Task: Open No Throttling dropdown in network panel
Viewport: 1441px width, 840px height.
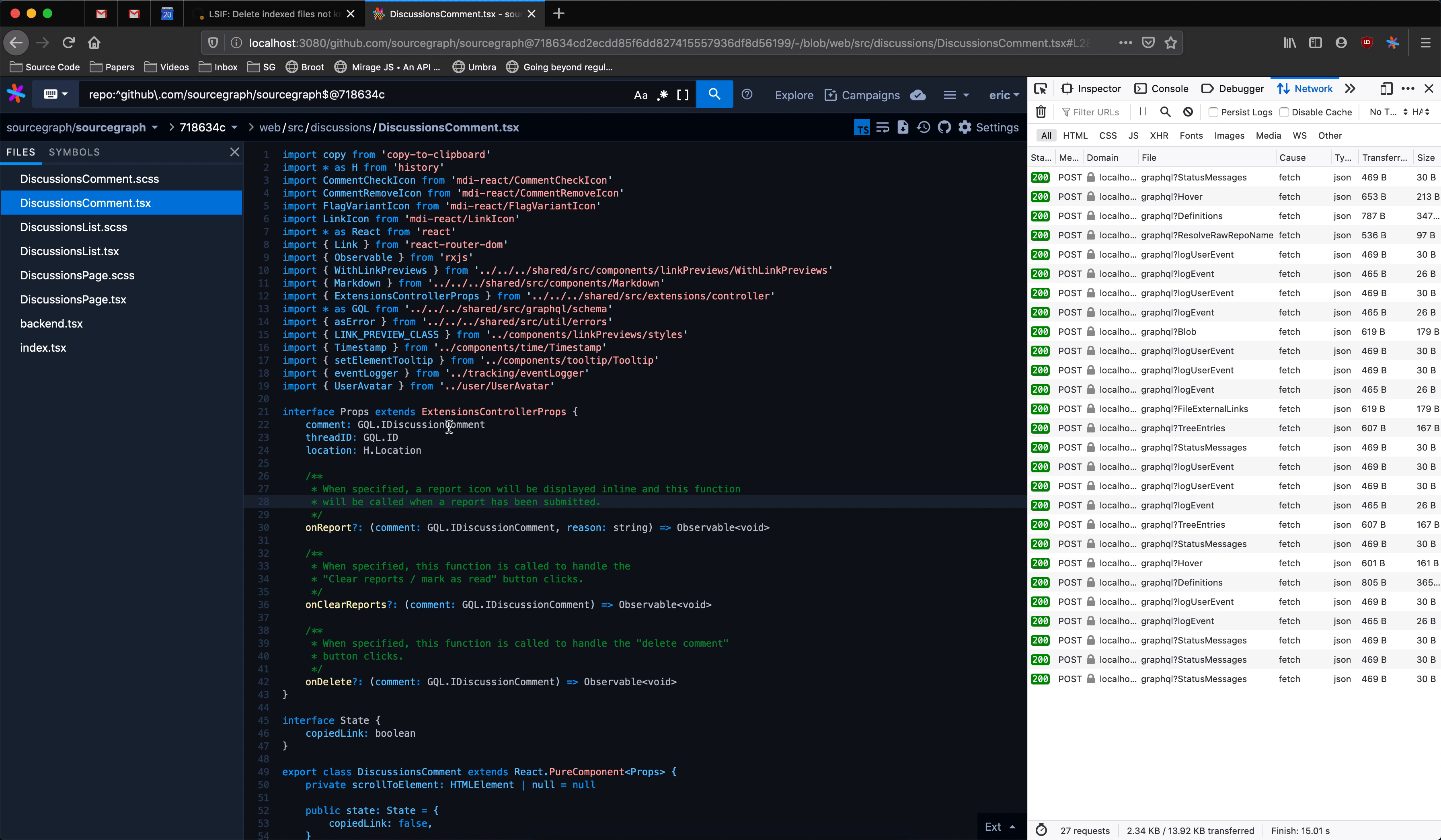Action: [x=1388, y=112]
